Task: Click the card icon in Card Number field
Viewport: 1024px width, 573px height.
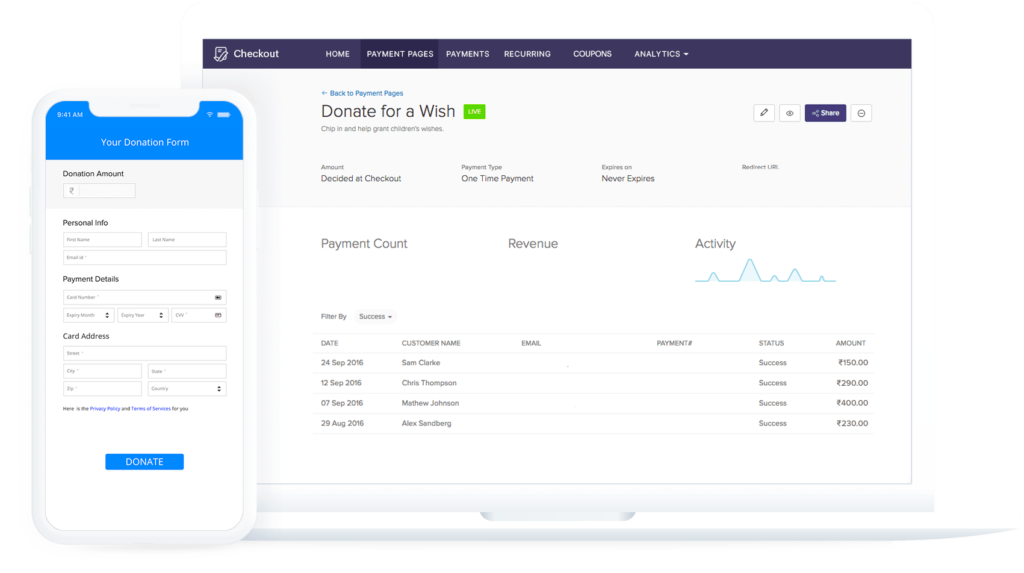Action: coord(218,297)
